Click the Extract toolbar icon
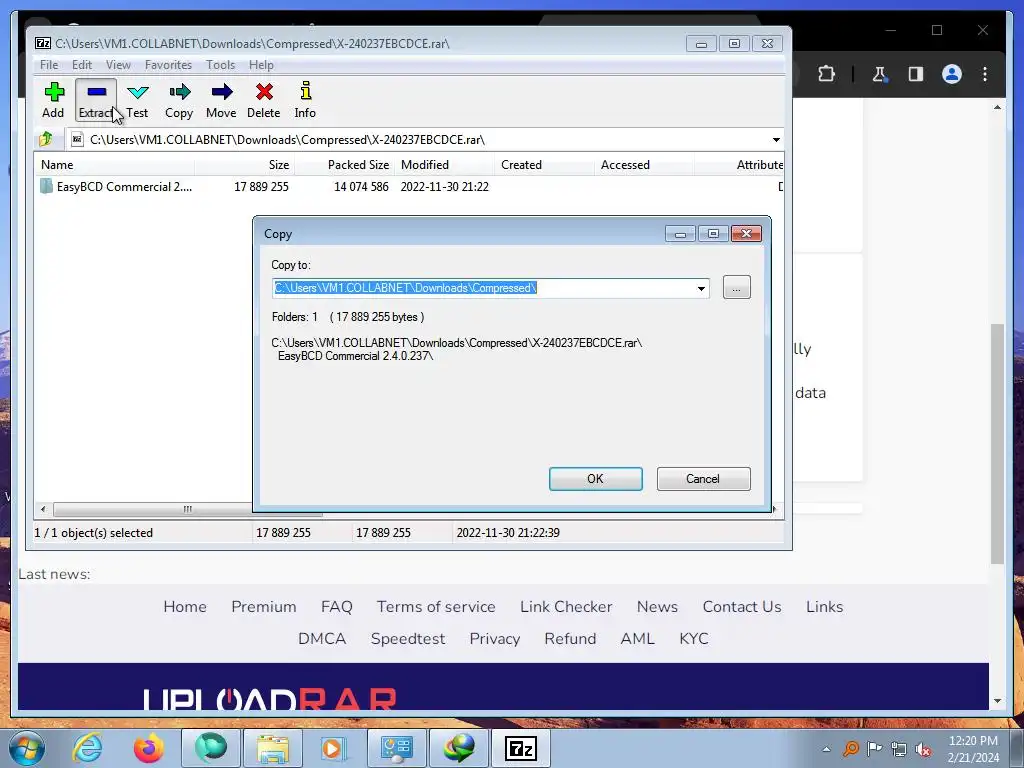The width and height of the screenshot is (1024, 768). click(96, 100)
